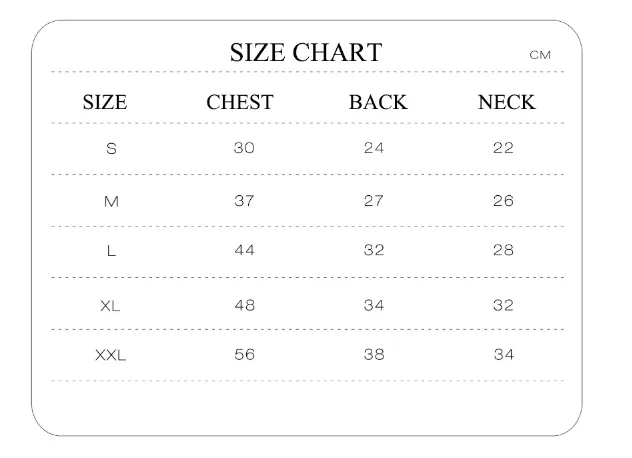Select the BACK column header
The width and height of the screenshot is (632, 458).
pos(378,102)
